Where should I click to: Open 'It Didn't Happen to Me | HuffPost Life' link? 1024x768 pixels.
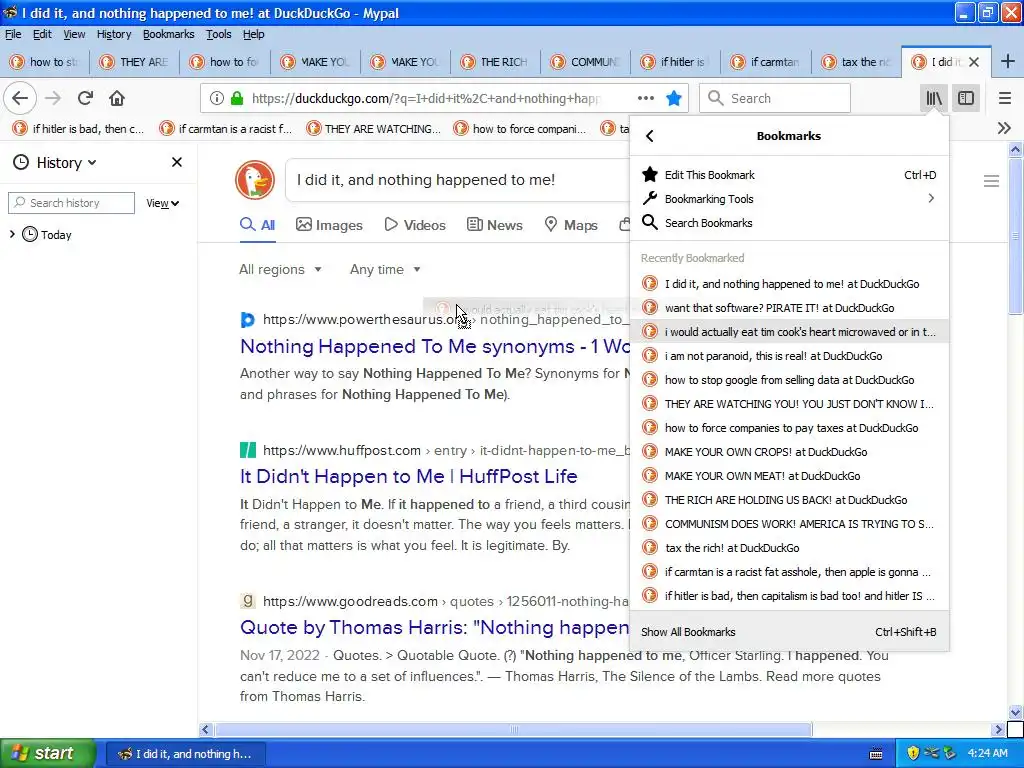(408, 476)
